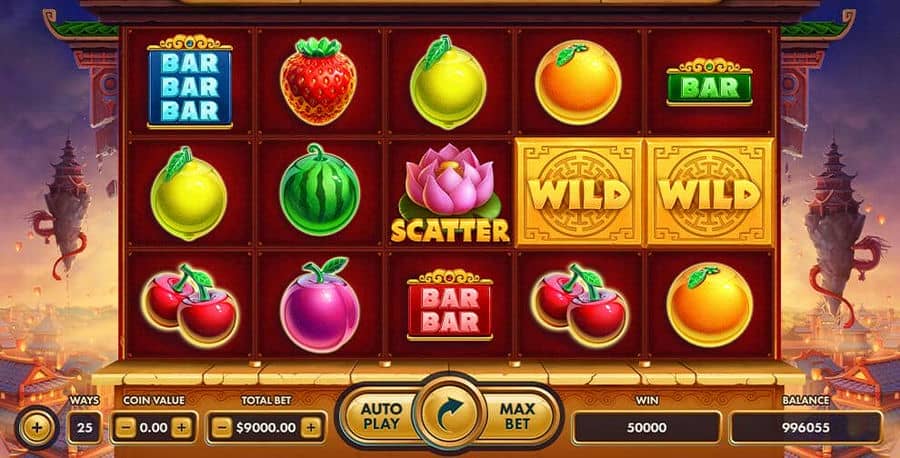Lower the total bet with minus
The width and height of the screenshot is (900, 458).
tap(222, 427)
